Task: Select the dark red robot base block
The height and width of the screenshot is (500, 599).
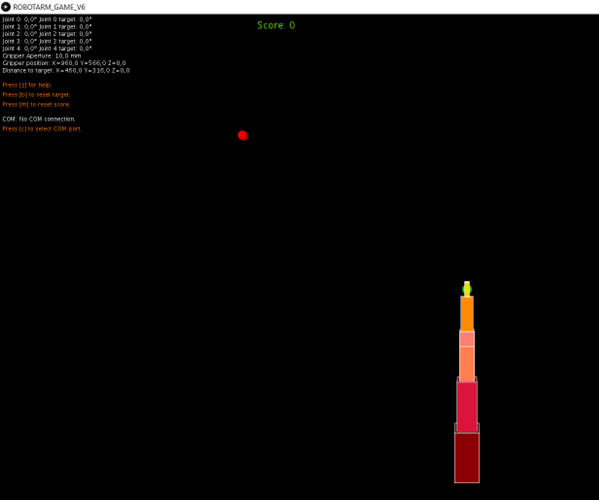Action: click(467, 458)
